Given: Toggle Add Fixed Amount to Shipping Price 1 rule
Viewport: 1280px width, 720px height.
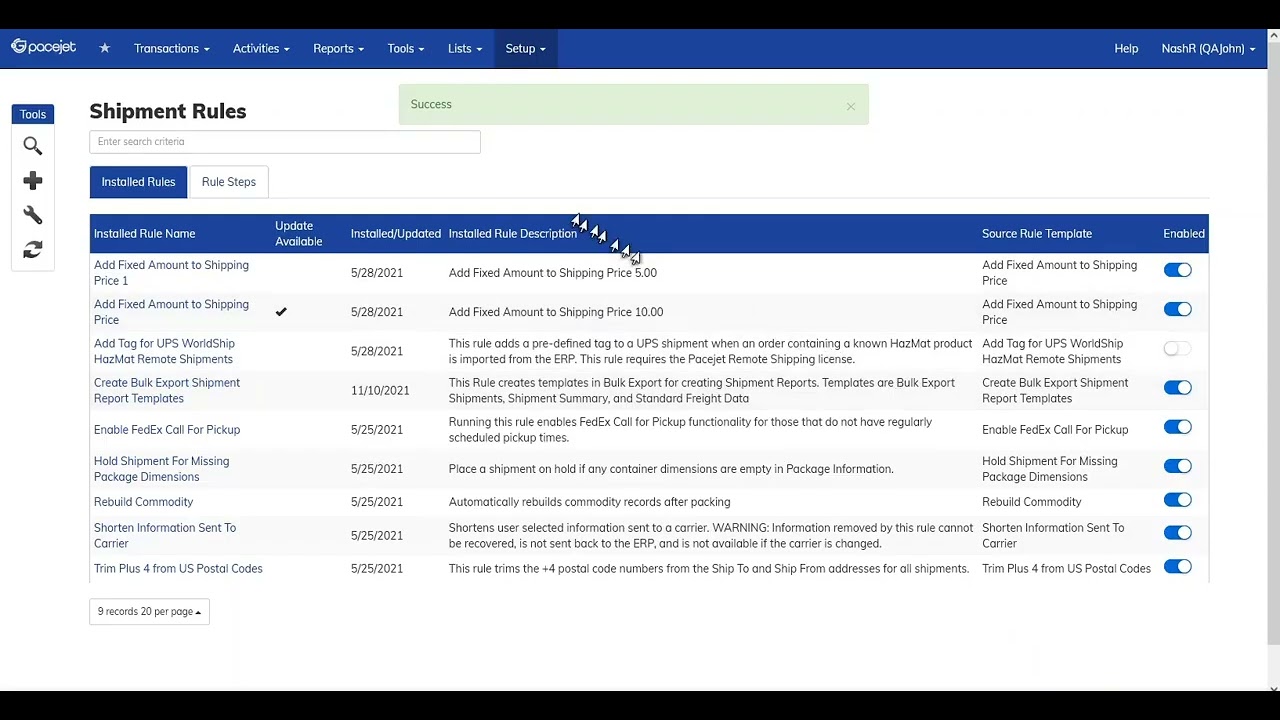Looking at the screenshot, I should point(1177,270).
